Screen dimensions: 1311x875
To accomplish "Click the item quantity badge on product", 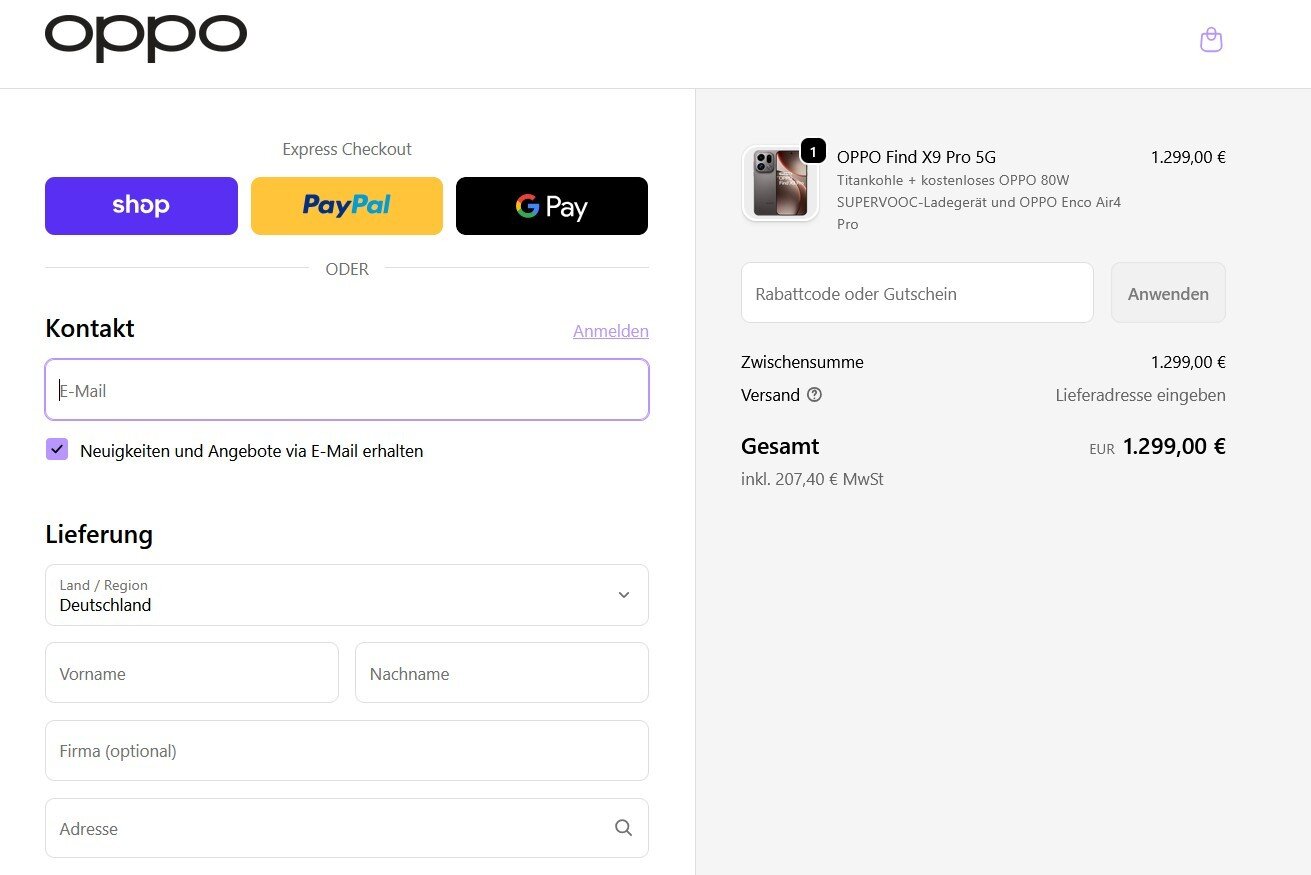I will point(813,152).
